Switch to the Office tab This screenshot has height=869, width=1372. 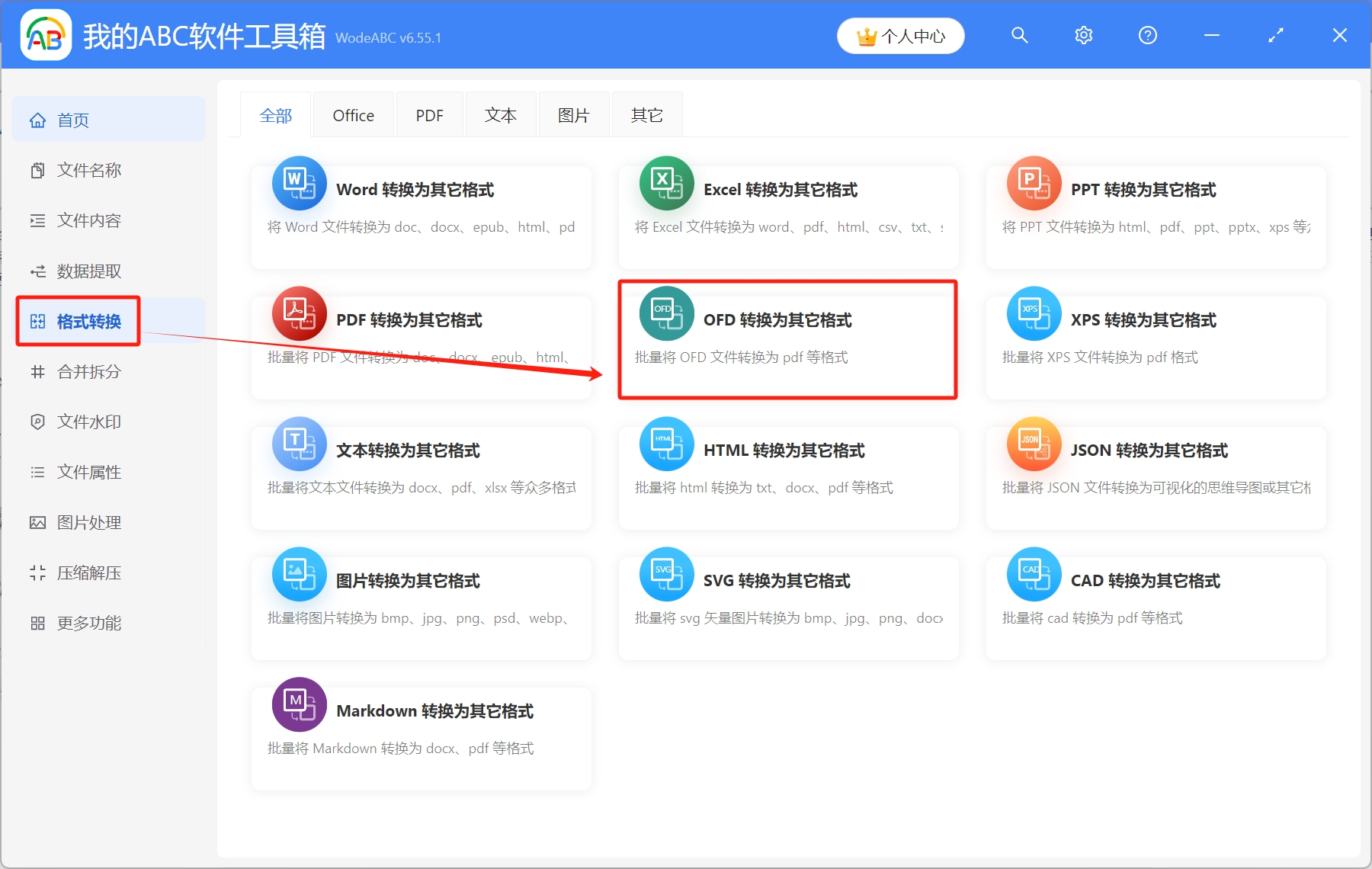pos(353,114)
